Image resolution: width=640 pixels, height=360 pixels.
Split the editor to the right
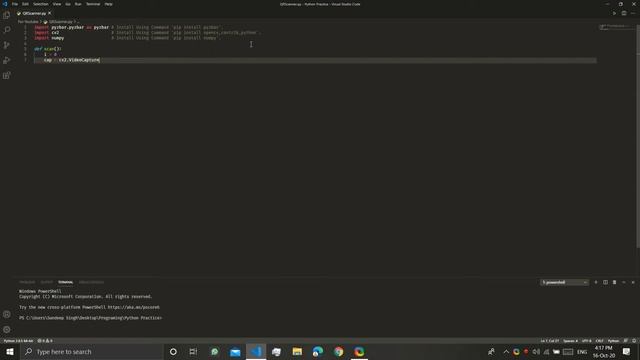(x=624, y=13)
